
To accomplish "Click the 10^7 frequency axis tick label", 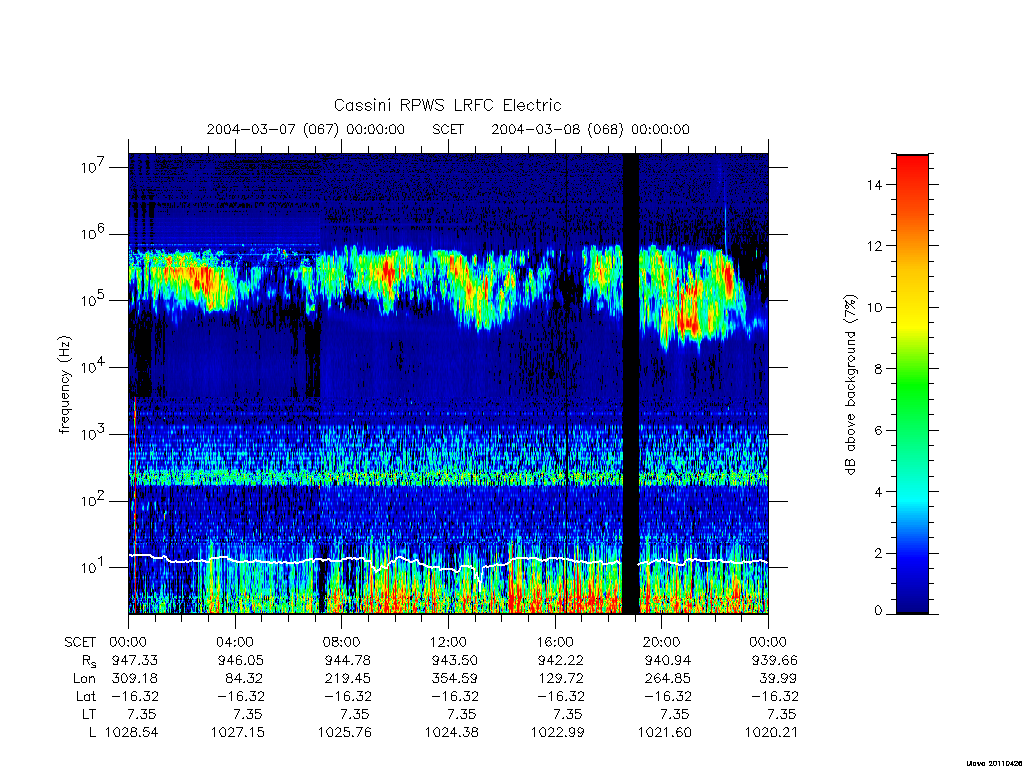I will (92, 167).
